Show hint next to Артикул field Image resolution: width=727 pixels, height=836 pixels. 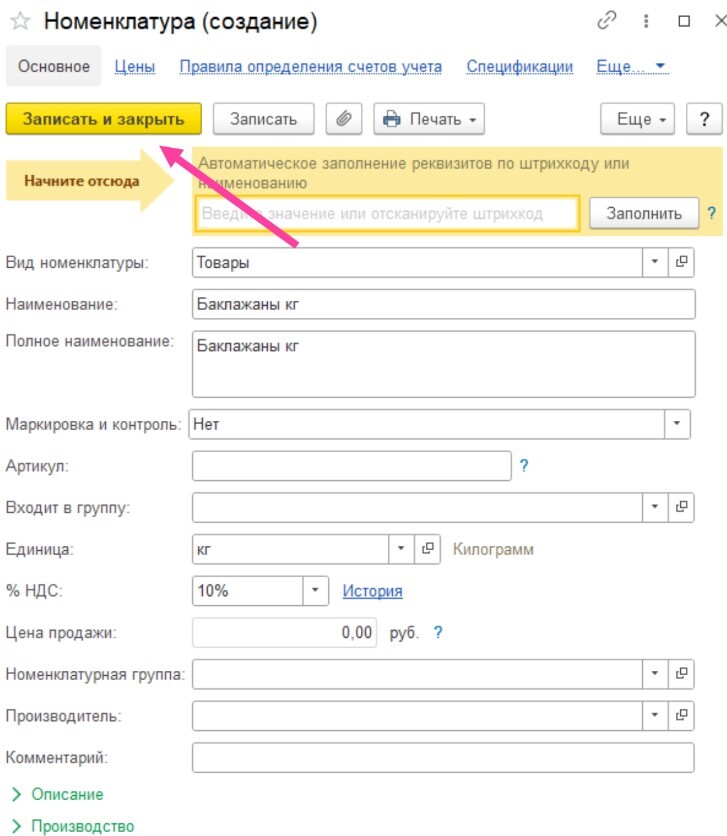coord(523,465)
